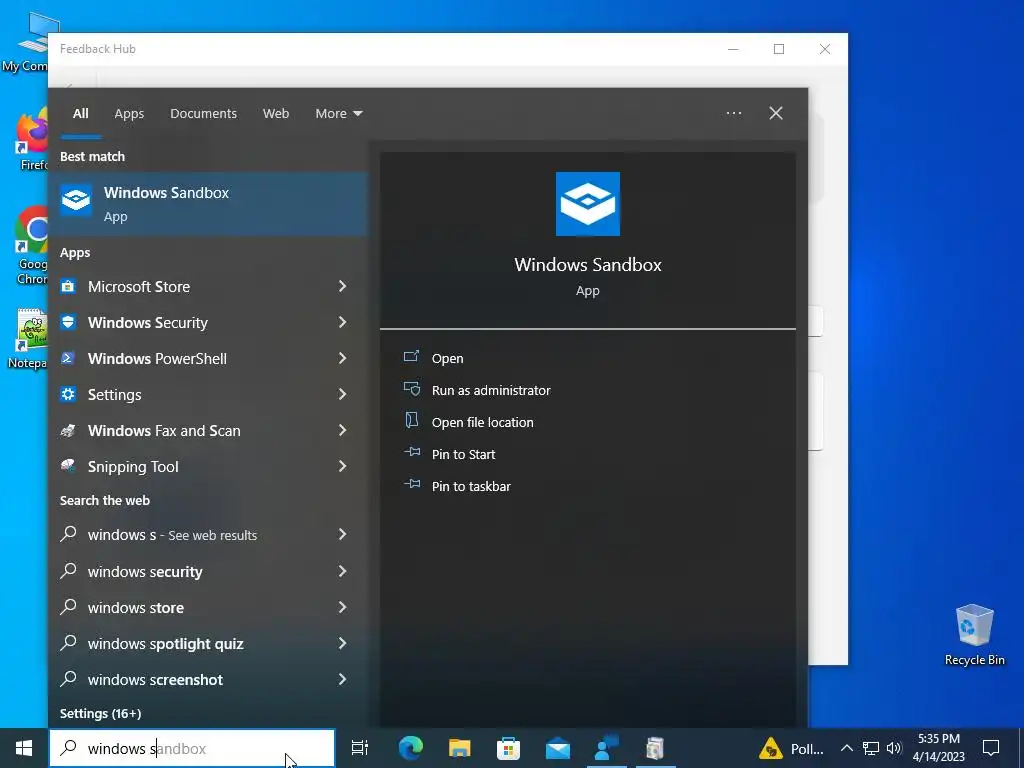
Task: Click network status tray icon
Action: [871, 748]
